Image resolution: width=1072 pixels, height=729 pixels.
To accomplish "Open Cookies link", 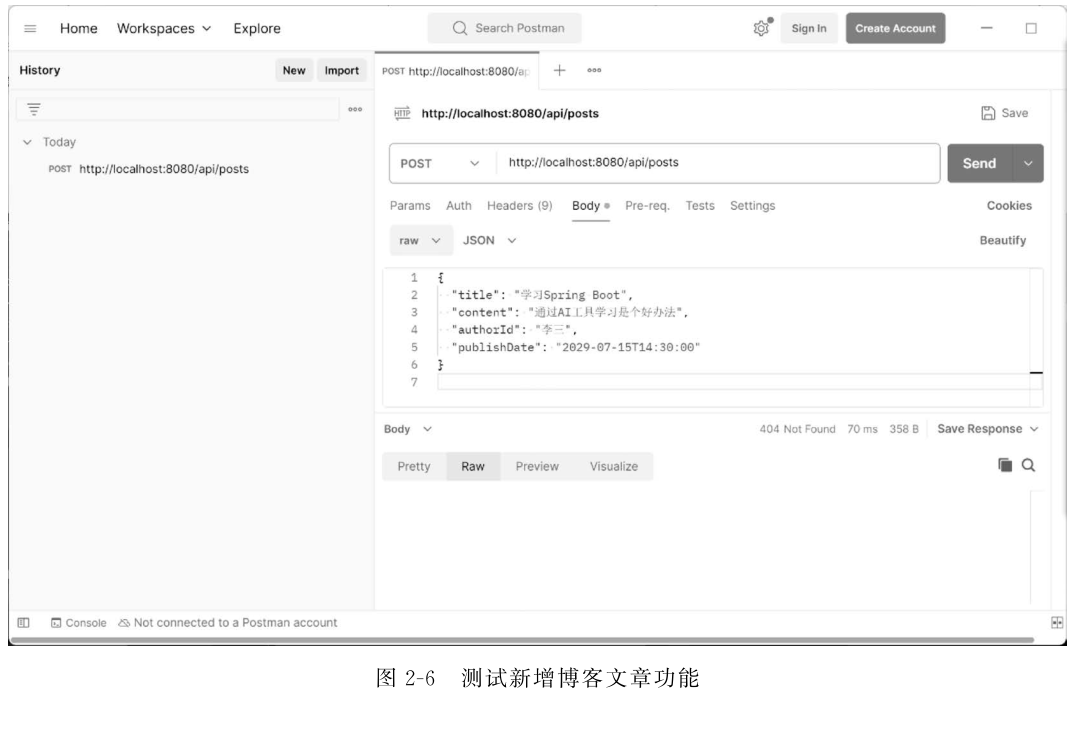I will [x=1009, y=206].
